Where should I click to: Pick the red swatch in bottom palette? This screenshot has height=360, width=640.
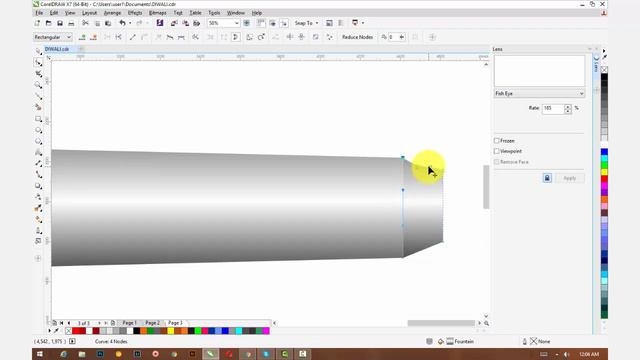coord(76,331)
